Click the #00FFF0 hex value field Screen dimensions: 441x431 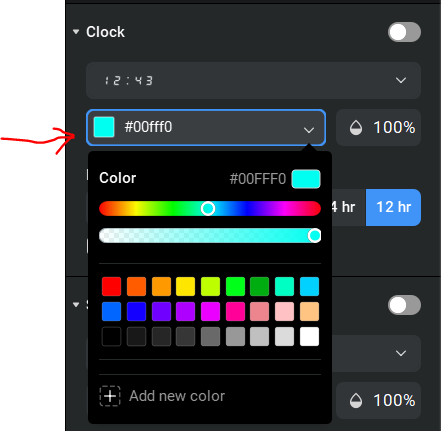point(258,179)
